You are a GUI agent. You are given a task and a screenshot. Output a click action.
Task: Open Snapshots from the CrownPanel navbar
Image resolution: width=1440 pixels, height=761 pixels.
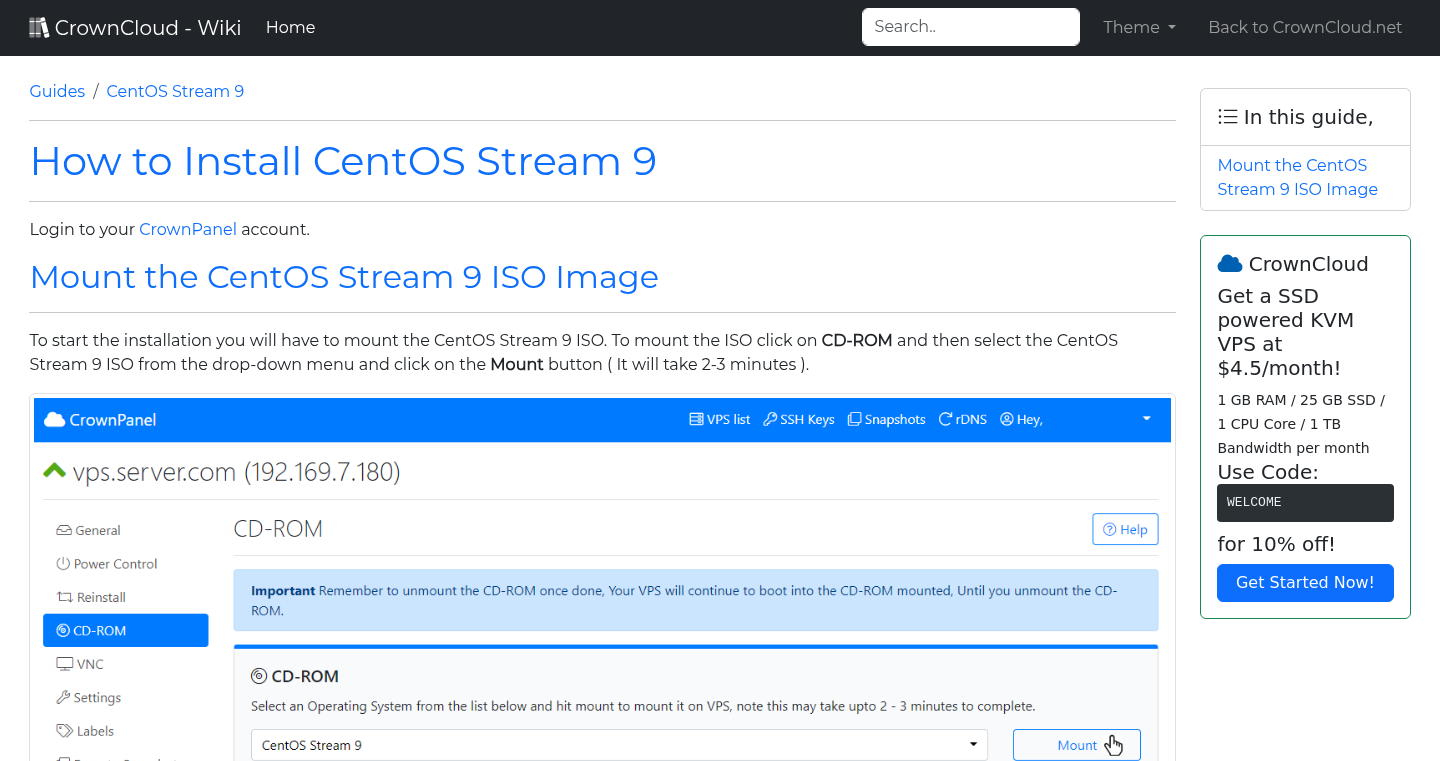tap(856, 419)
